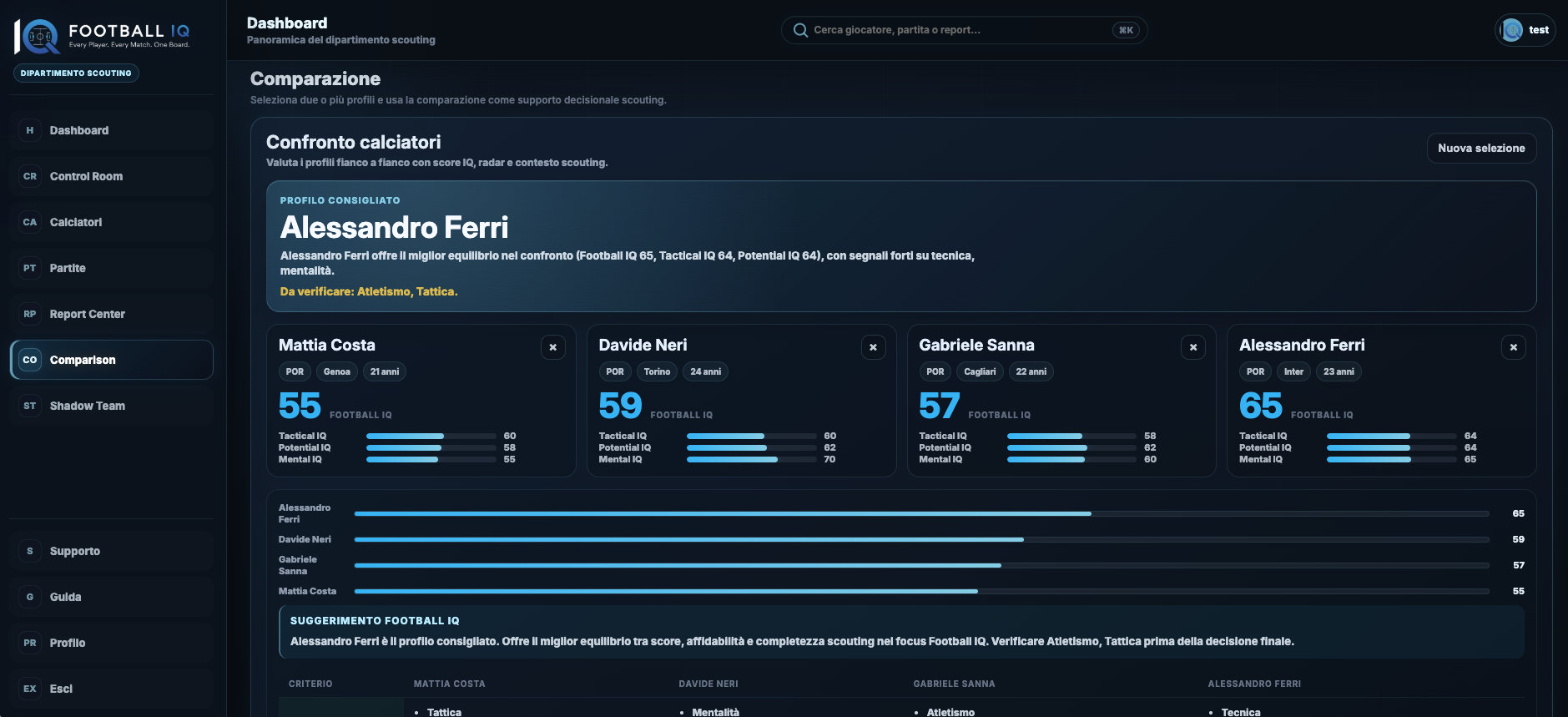Open the Calciatori section

click(x=112, y=222)
